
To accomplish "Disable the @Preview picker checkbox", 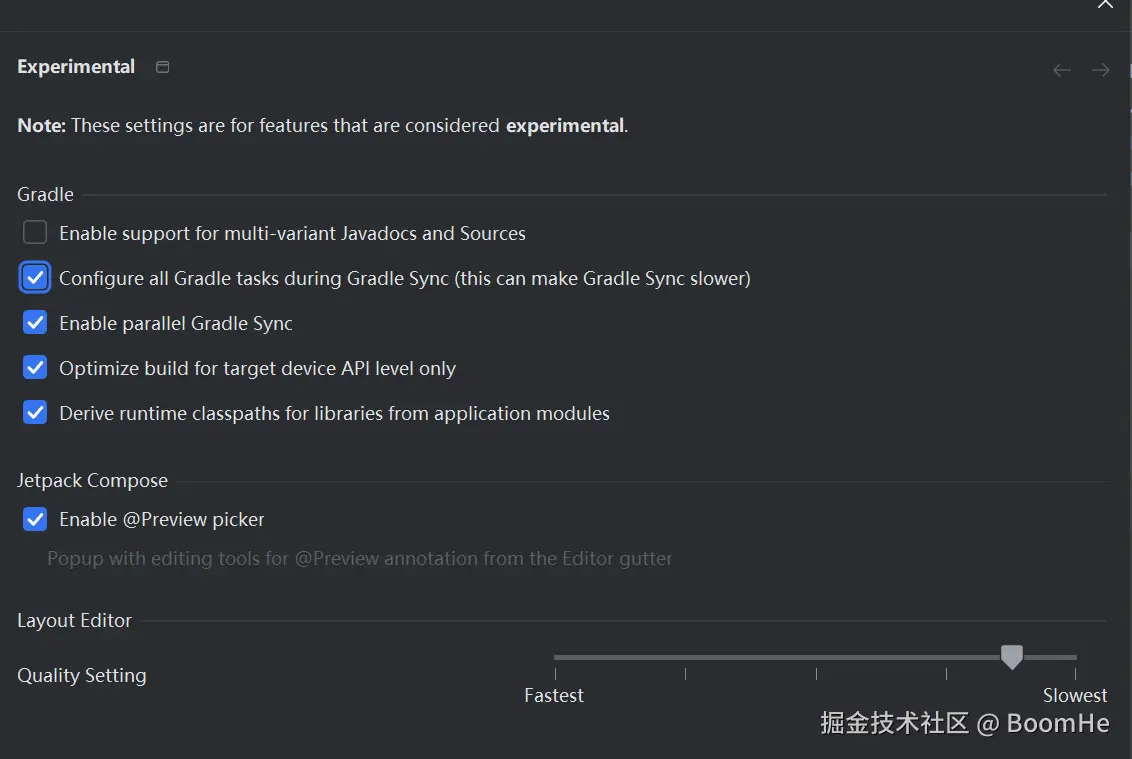I will pyautogui.click(x=35, y=519).
